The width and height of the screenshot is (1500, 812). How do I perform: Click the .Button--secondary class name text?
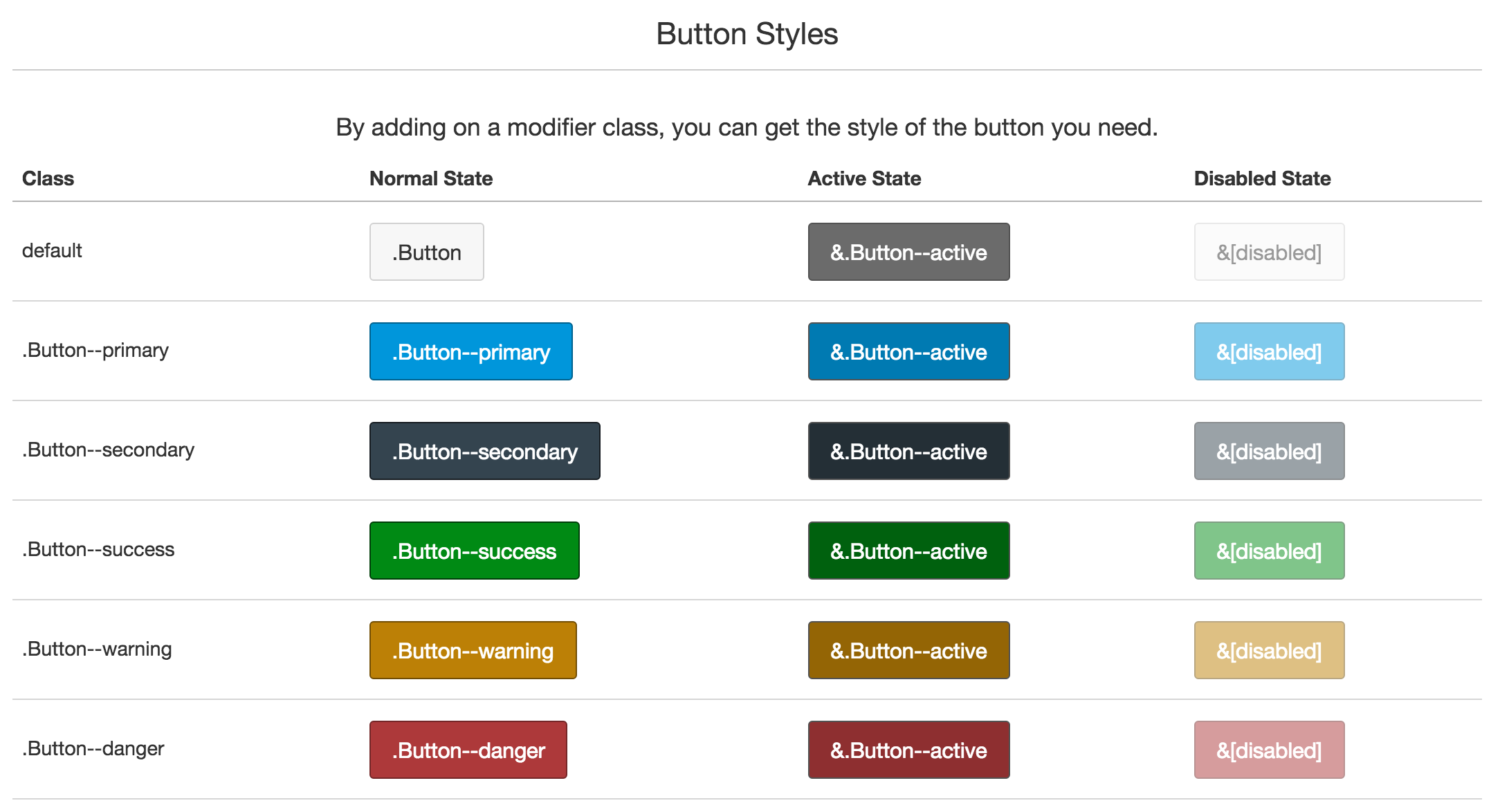point(109,450)
